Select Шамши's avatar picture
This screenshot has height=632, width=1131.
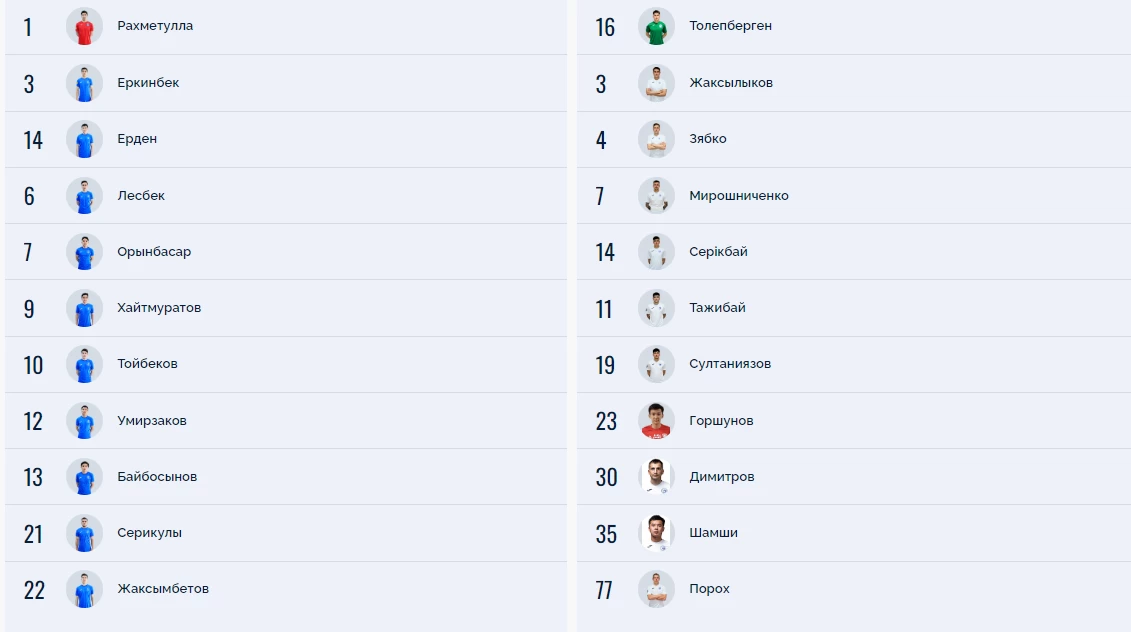tap(656, 533)
